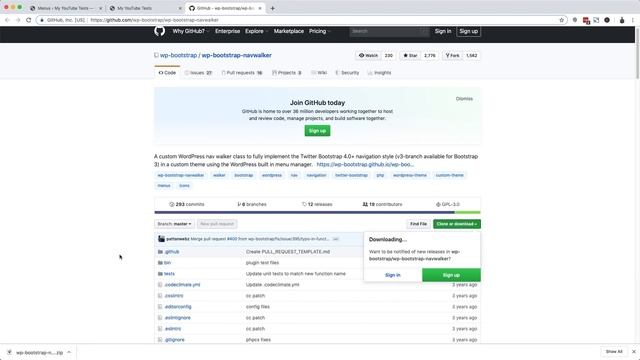Select the Pull requests tab
Image resolution: width=640 pixels, height=360 pixels.
point(242,73)
